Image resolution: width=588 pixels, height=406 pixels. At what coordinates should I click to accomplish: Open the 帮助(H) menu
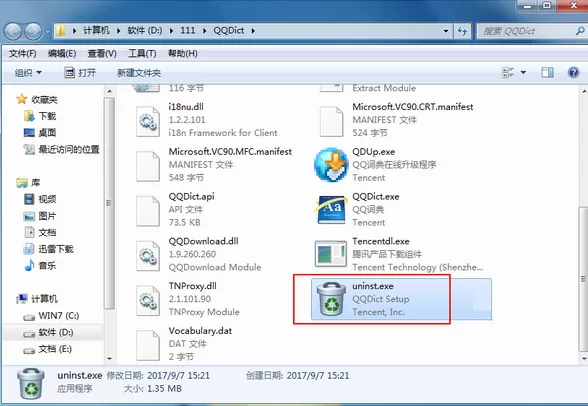tap(183, 54)
